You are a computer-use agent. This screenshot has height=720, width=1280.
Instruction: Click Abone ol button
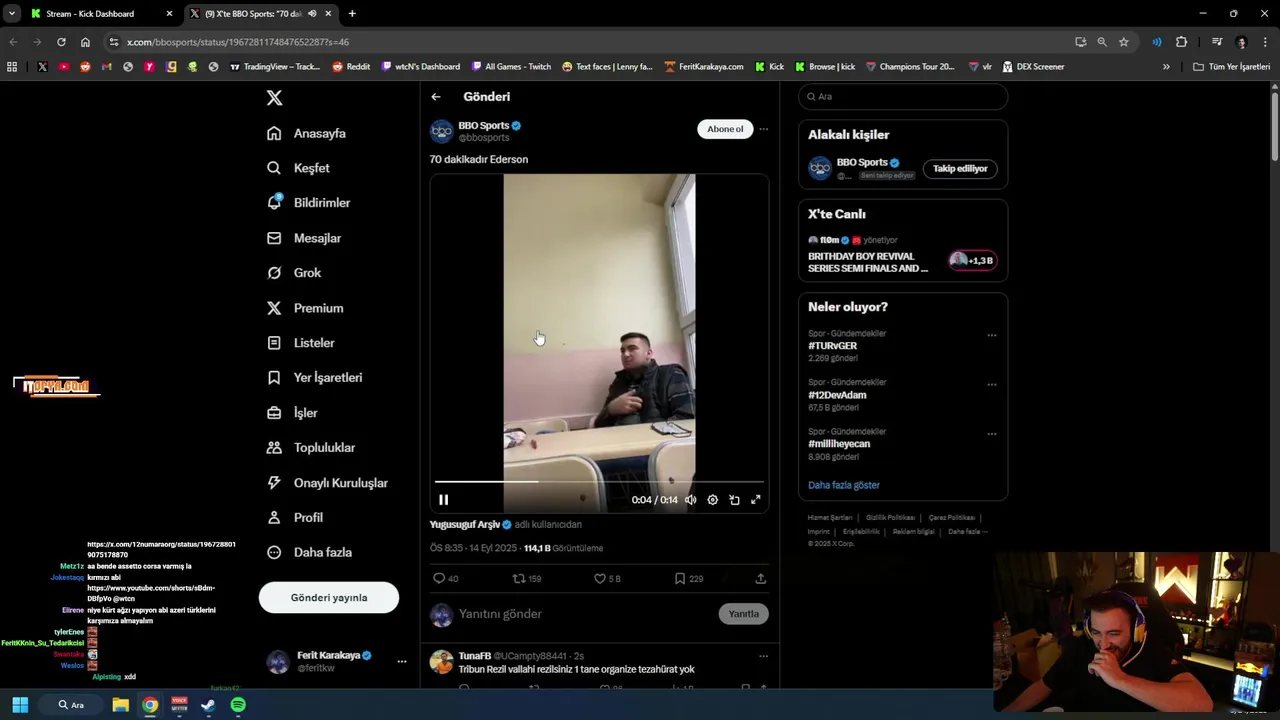tap(725, 129)
